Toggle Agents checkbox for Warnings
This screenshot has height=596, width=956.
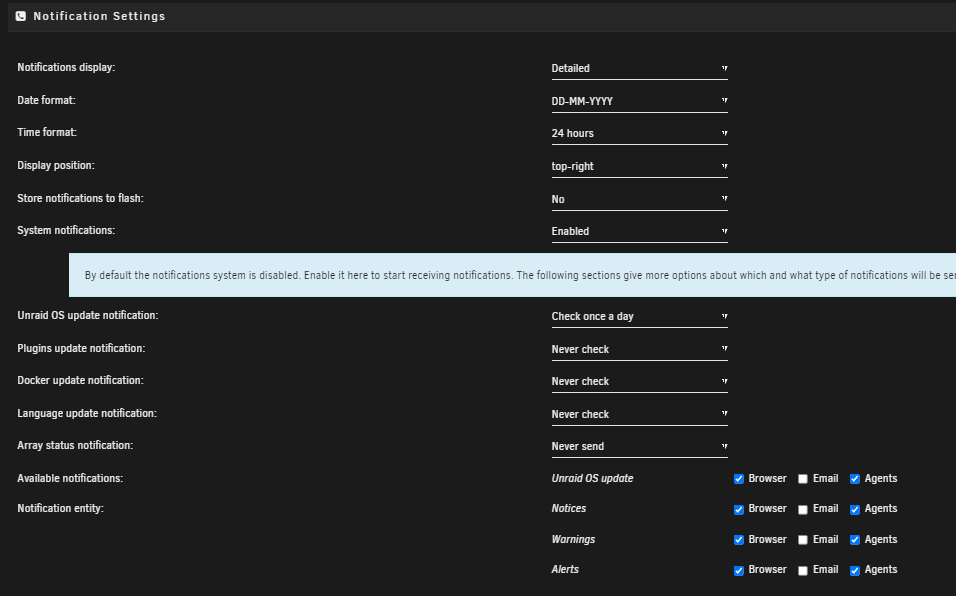[x=855, y=540]
